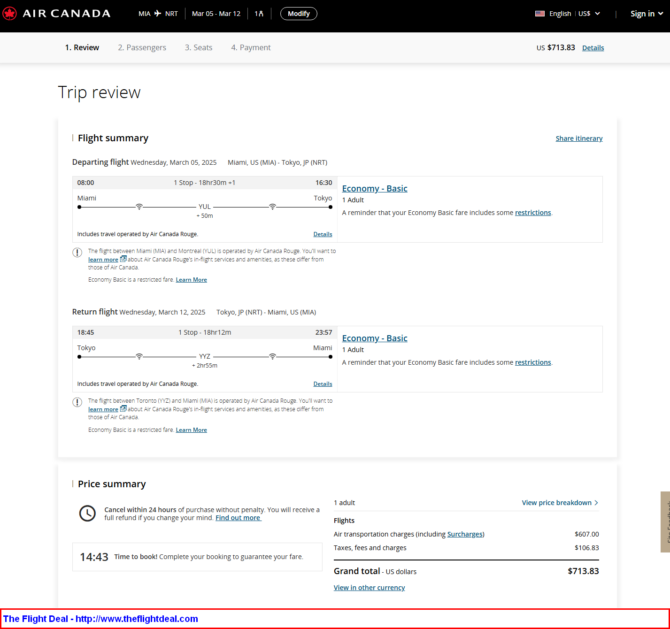The width and height of the screenshot is (670, 629).
Task: Open Details link of departing flight card
Action: [x=323, y=234]
